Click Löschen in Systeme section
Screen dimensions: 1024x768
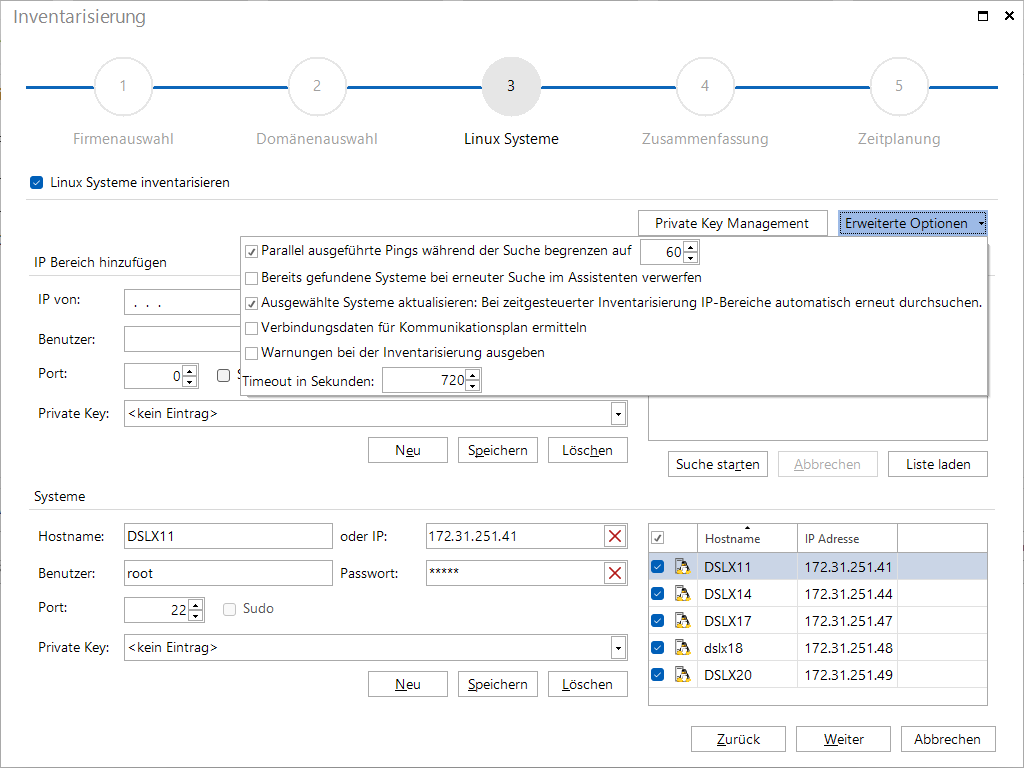tap(588, 684)
